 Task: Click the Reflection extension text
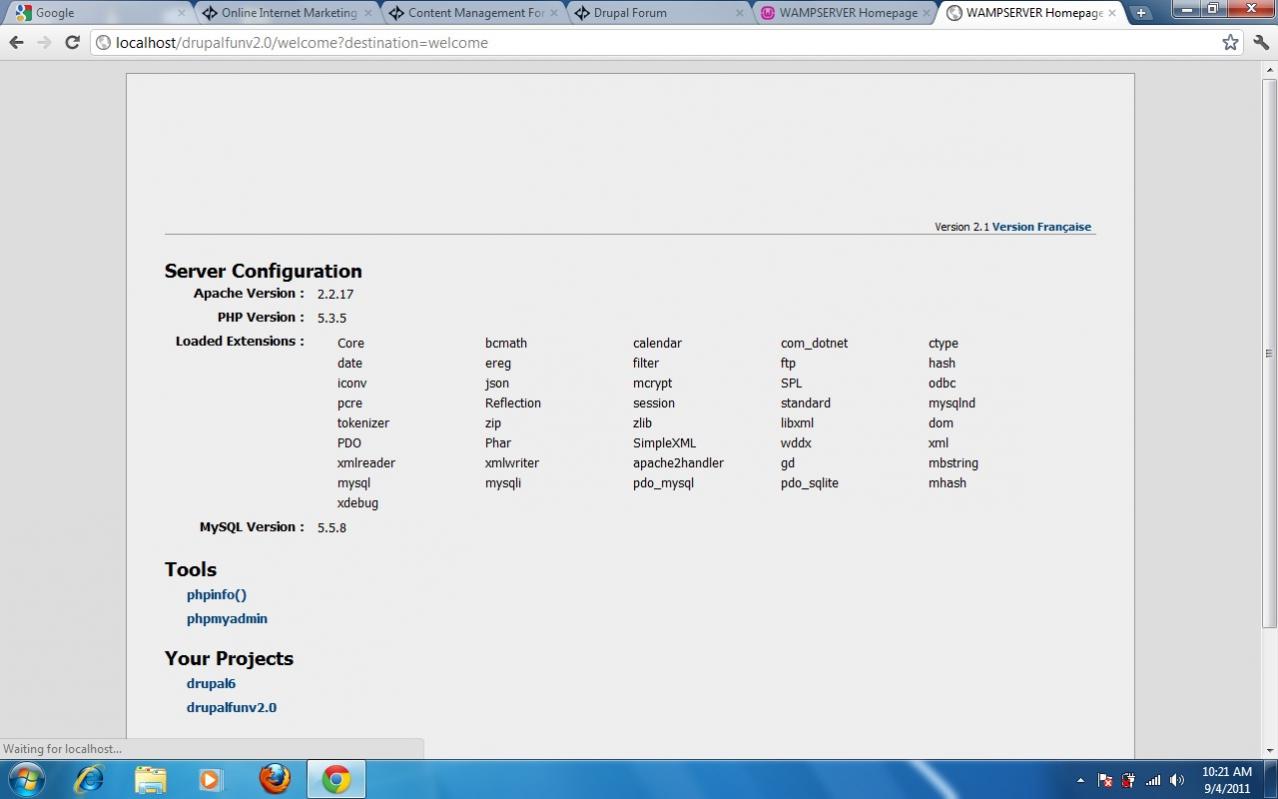[513, 403]
